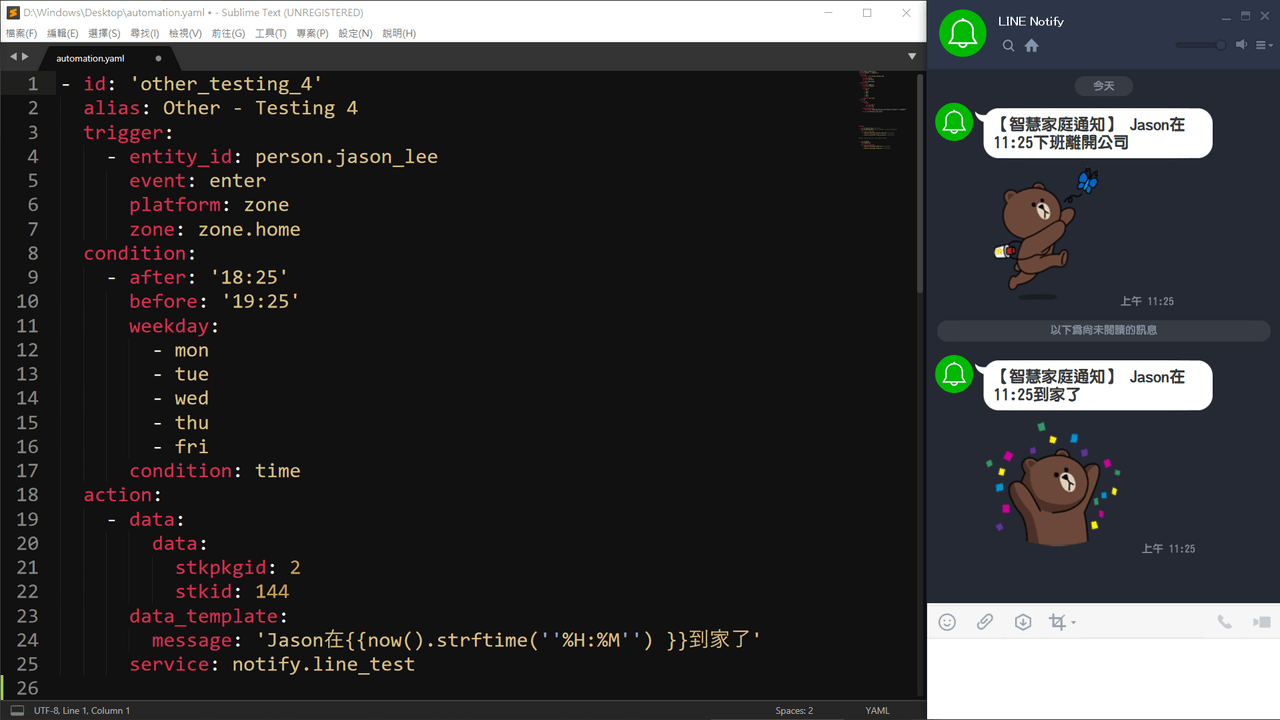This screenshot has height=720, width=1280.
Task: Open the home icon in LINE Notify
Action: pos(1032,46)
